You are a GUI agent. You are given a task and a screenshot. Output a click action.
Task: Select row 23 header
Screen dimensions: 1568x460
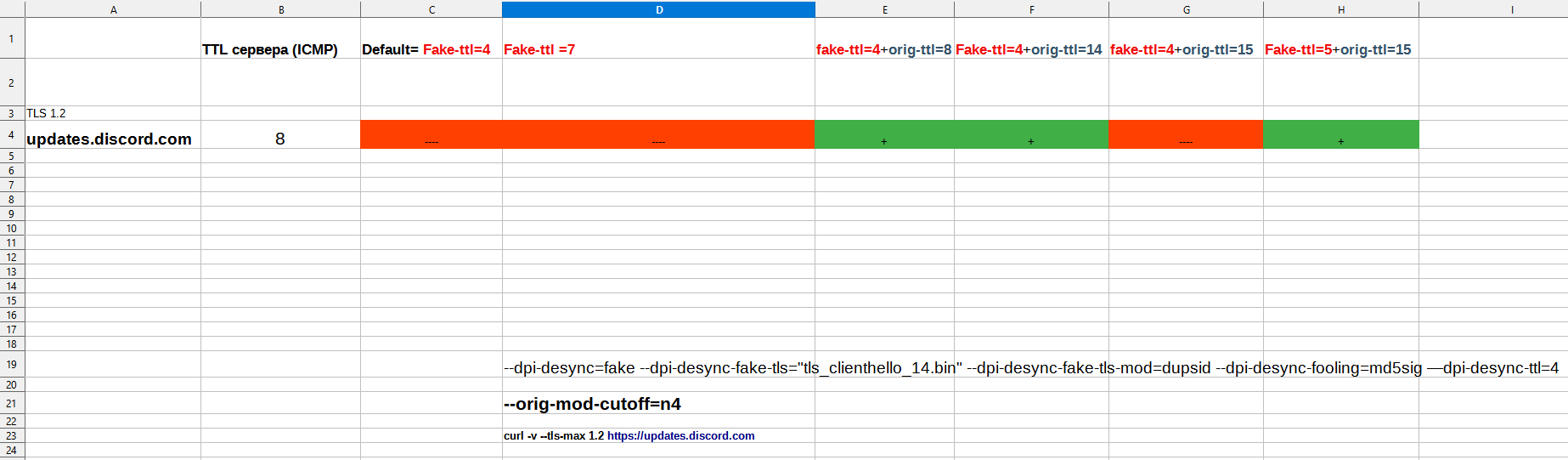click(x=12, y=435)
